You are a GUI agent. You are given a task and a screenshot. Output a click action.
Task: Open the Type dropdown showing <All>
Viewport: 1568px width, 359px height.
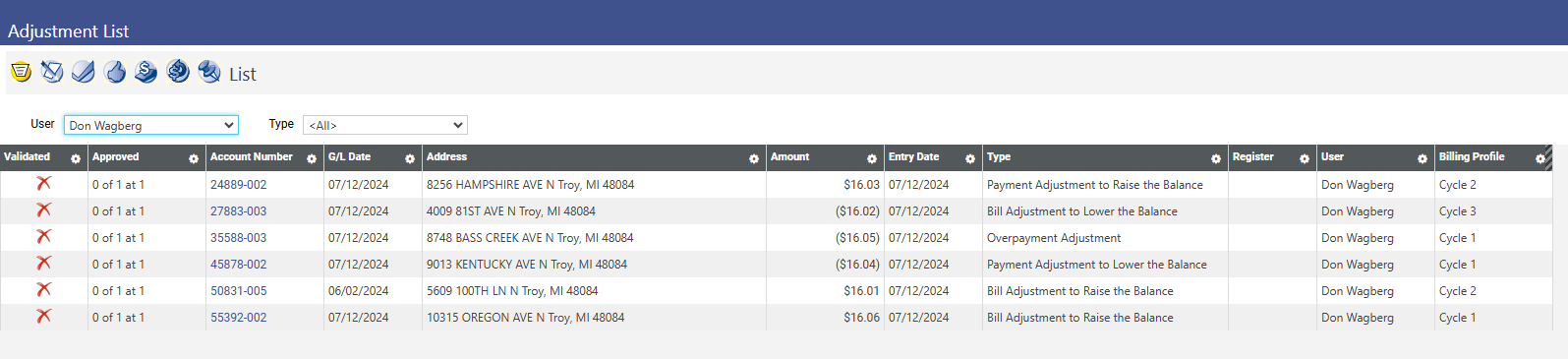[x=385, y=125]
